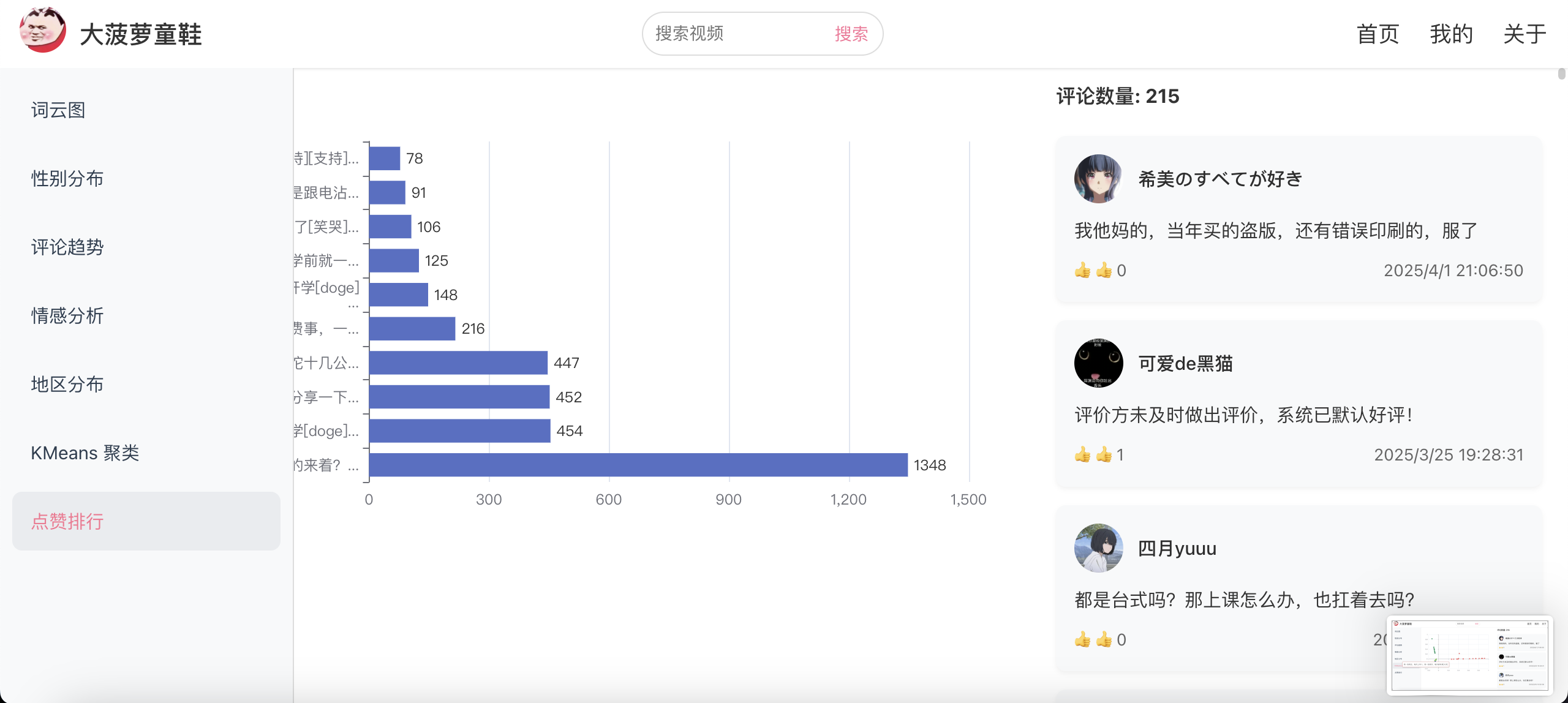Click the pink 搜索 button
Image resolution: width=1568 pixels, height=703 pixels.
(x=851, y=34)
